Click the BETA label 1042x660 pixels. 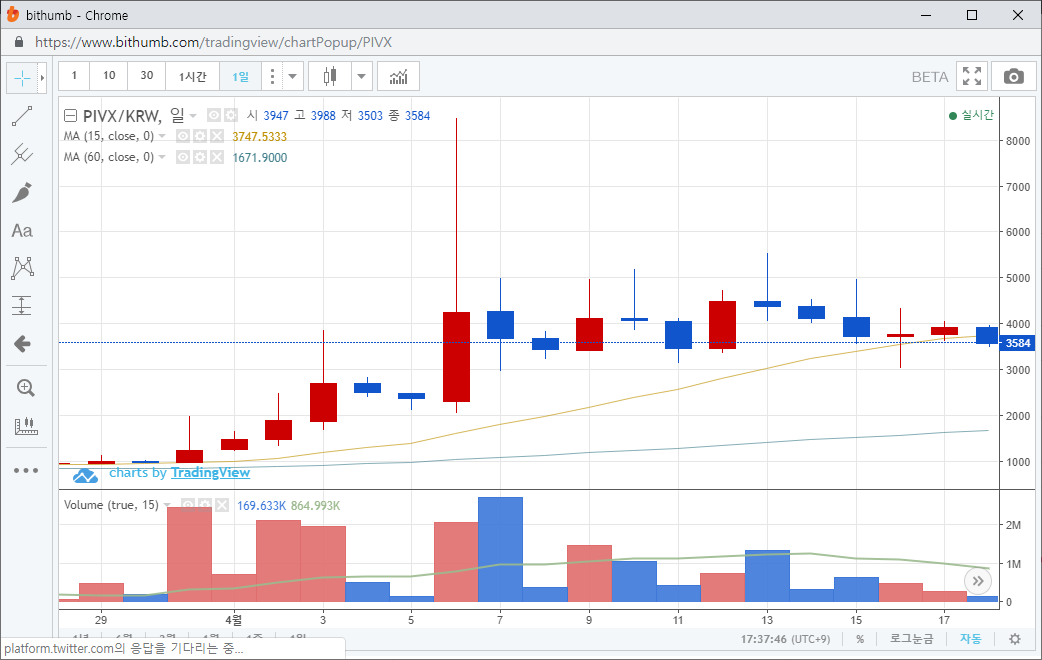click(930, 77)
